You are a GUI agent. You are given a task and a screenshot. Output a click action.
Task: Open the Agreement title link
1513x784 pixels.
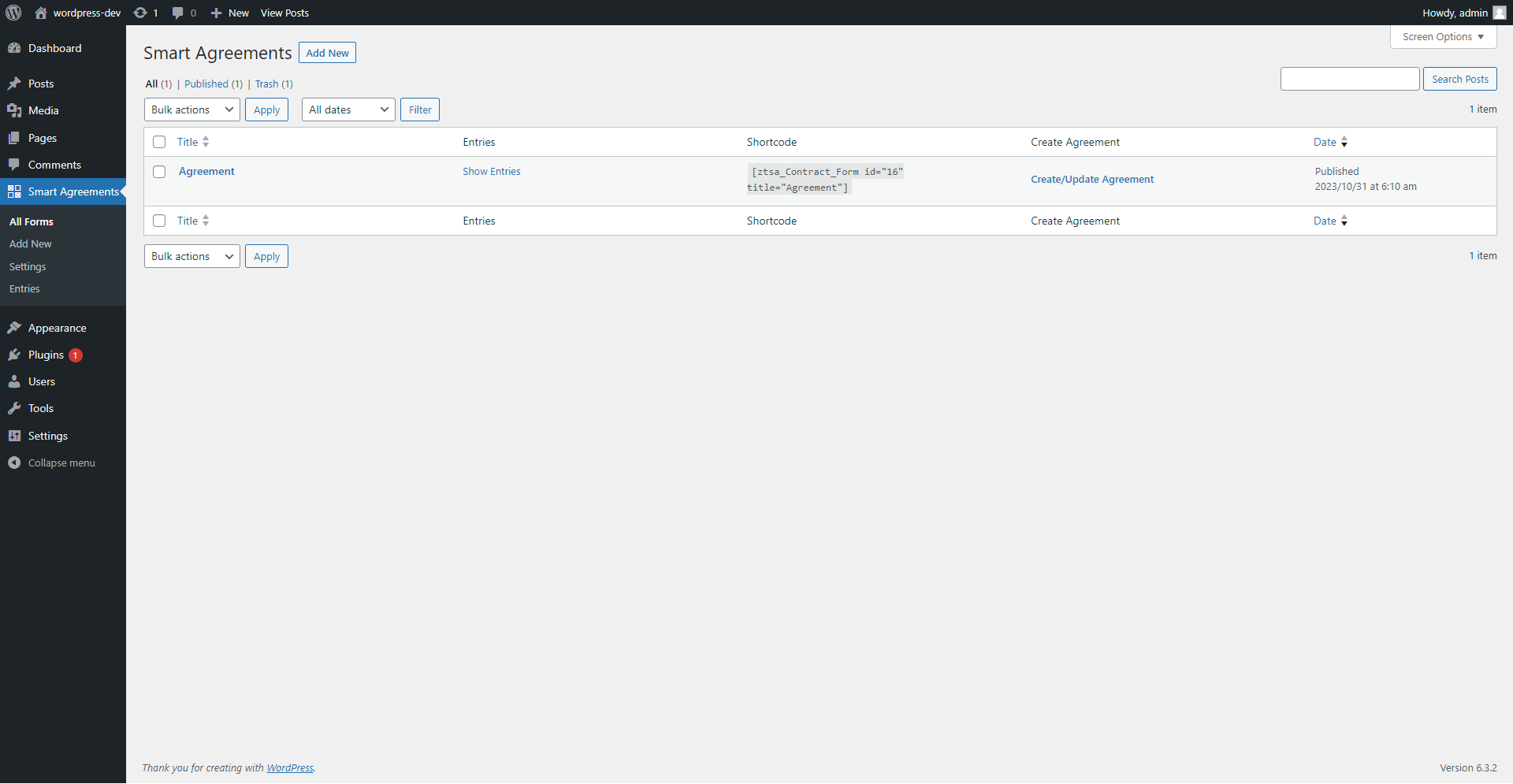[206, 172]
